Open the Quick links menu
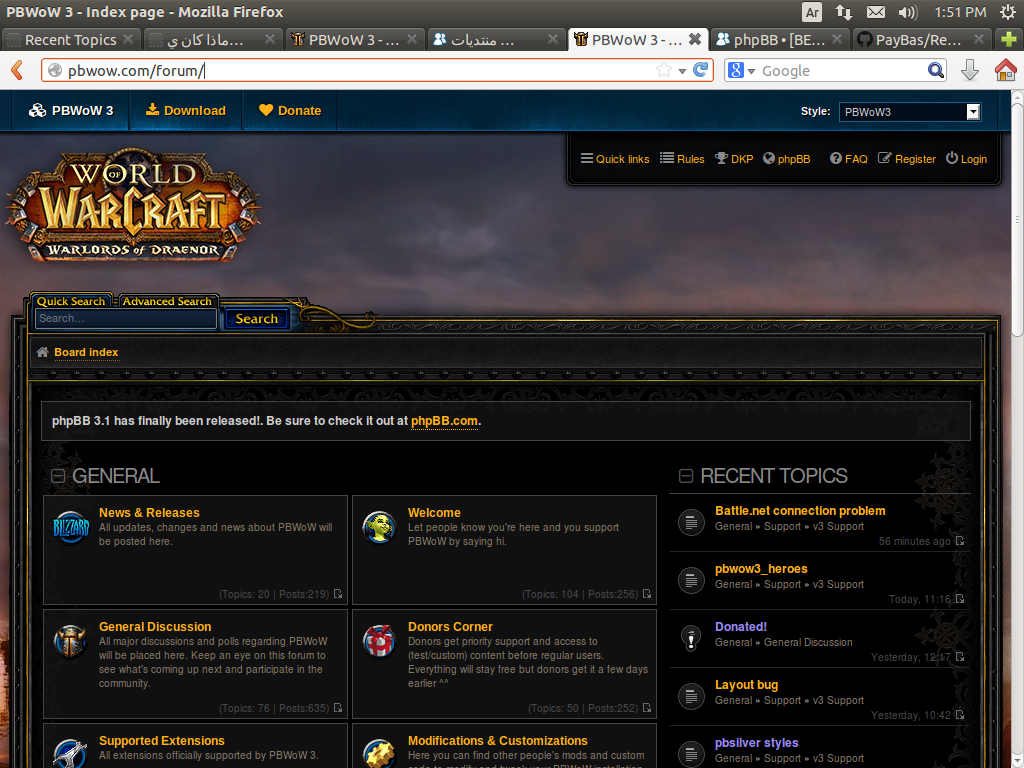Screen dimensions: 1024x768 pos(615,159)
